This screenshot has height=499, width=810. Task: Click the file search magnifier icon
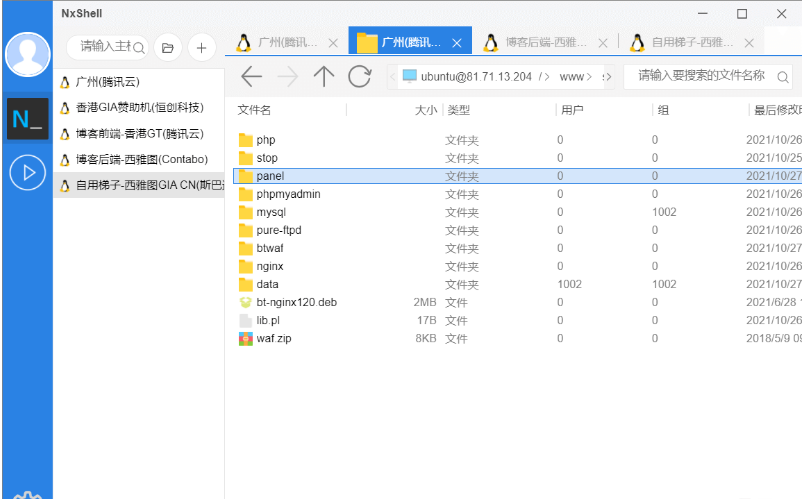[x=783, y=77]
